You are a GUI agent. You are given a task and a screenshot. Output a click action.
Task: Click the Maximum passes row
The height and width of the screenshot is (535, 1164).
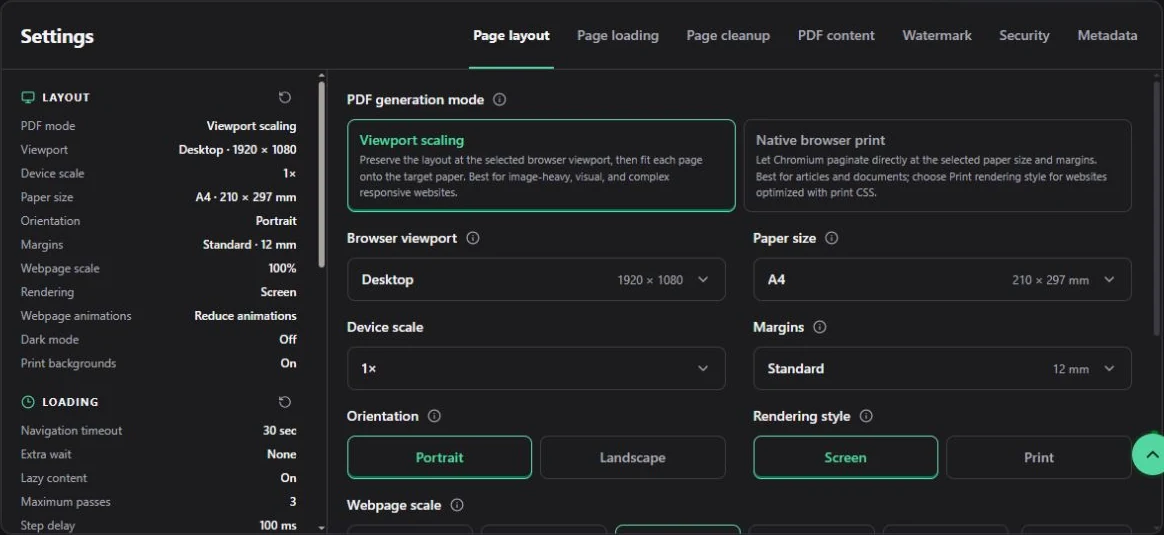(158, 502)
